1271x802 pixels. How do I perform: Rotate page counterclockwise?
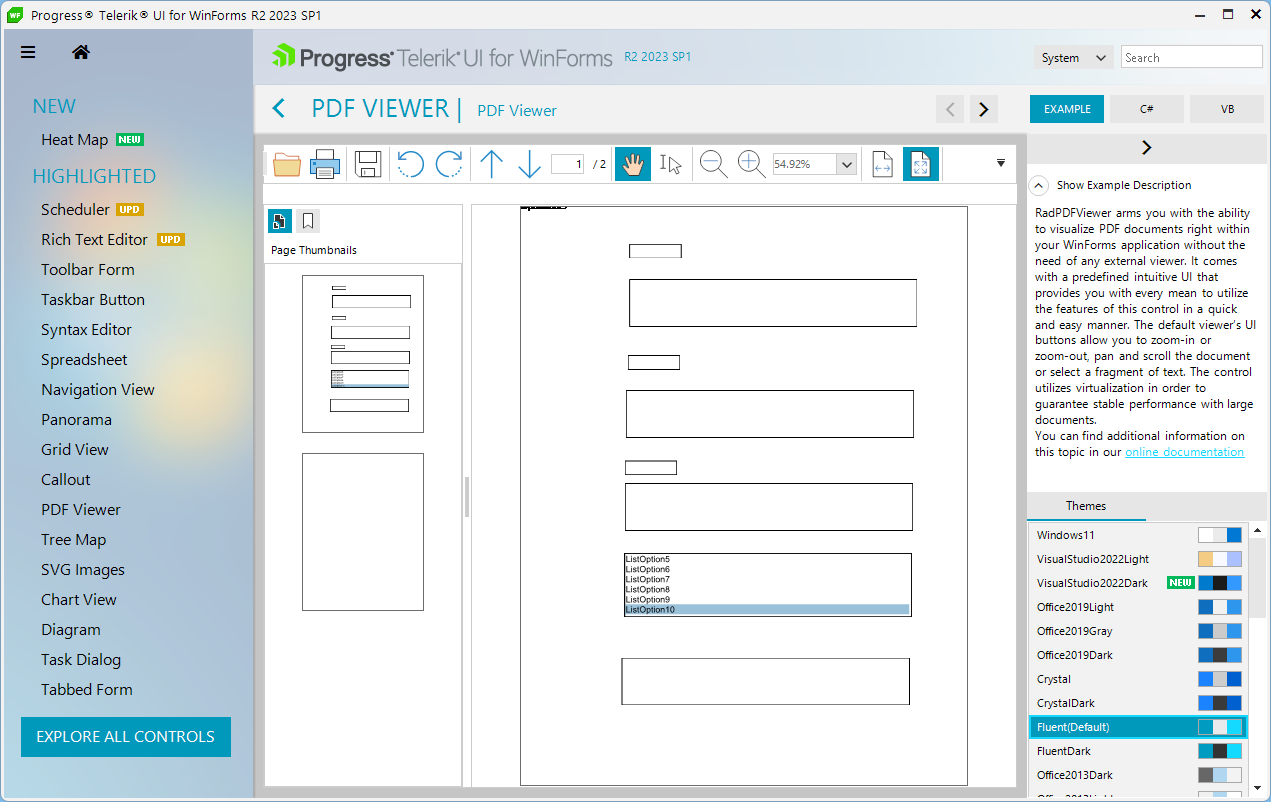point(410,164)
